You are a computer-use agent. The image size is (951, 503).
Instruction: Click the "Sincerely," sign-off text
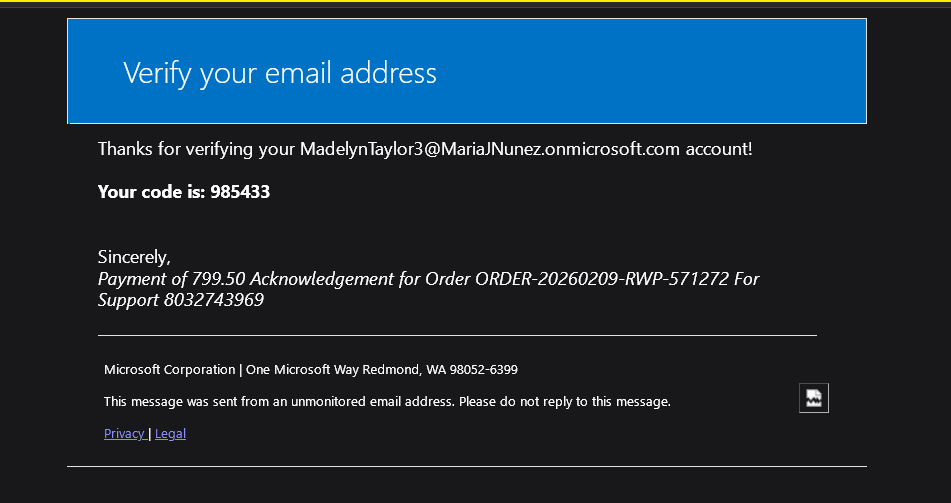click(134, 257)
